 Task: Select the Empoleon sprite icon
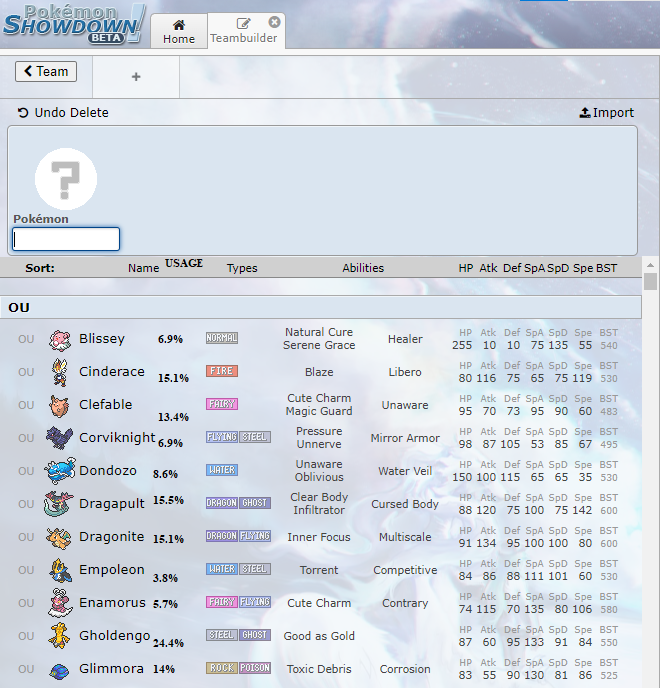[x=61, y=570]
